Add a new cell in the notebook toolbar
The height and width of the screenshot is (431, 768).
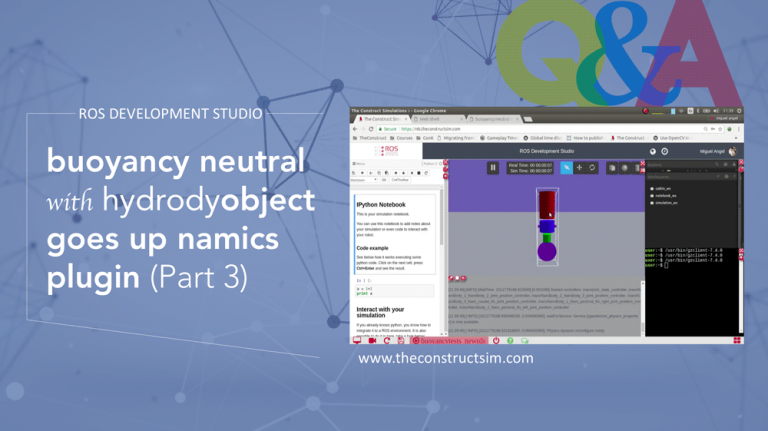[362, 173]
